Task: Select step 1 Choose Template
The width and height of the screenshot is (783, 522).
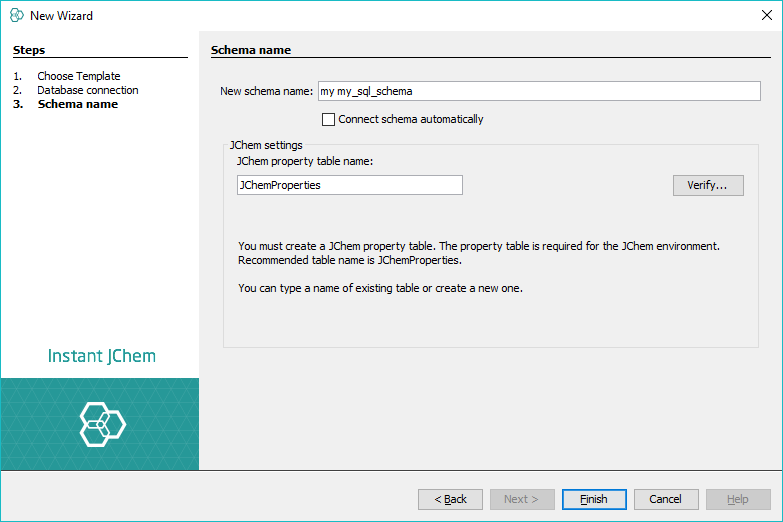Action: click(78, 76)
